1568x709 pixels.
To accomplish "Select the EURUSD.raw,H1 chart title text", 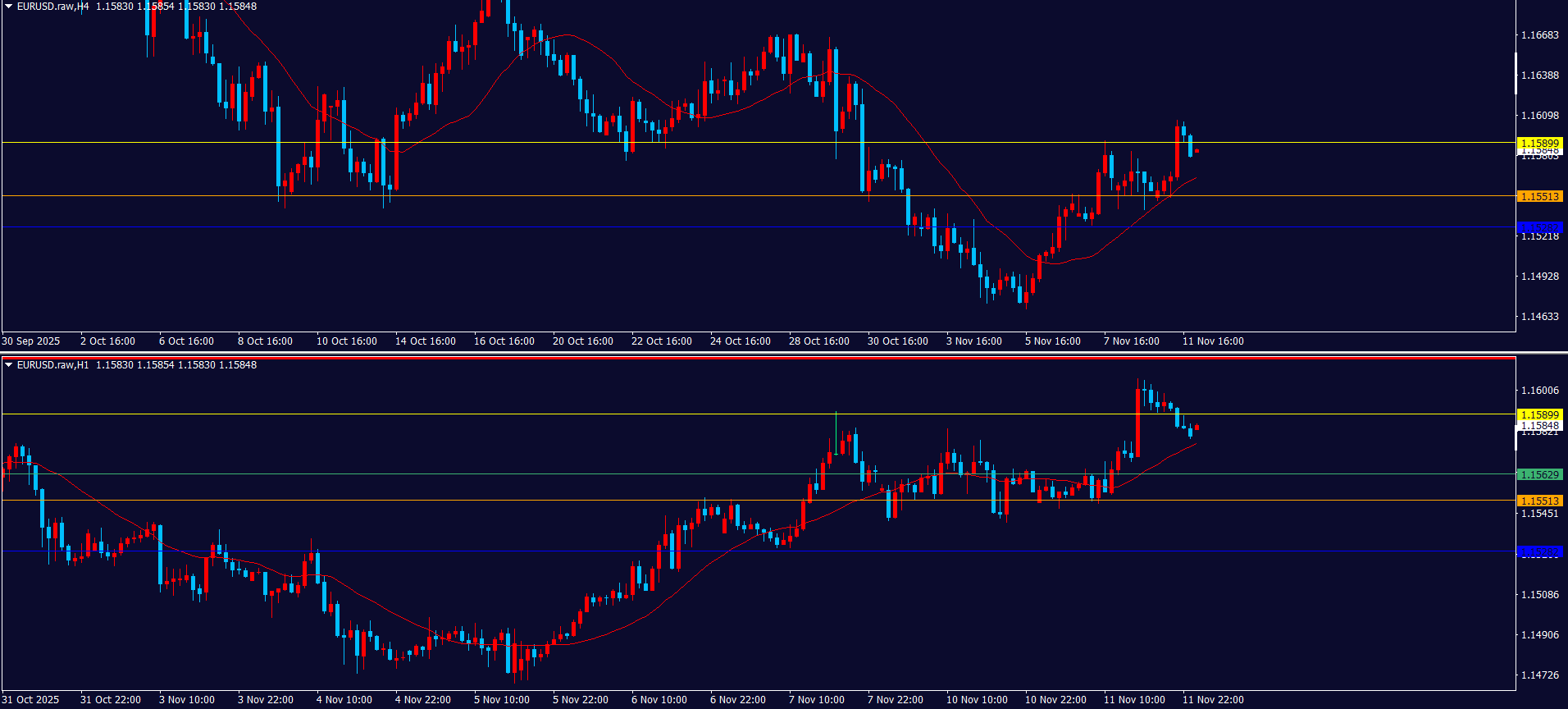I will coord(52,365).
